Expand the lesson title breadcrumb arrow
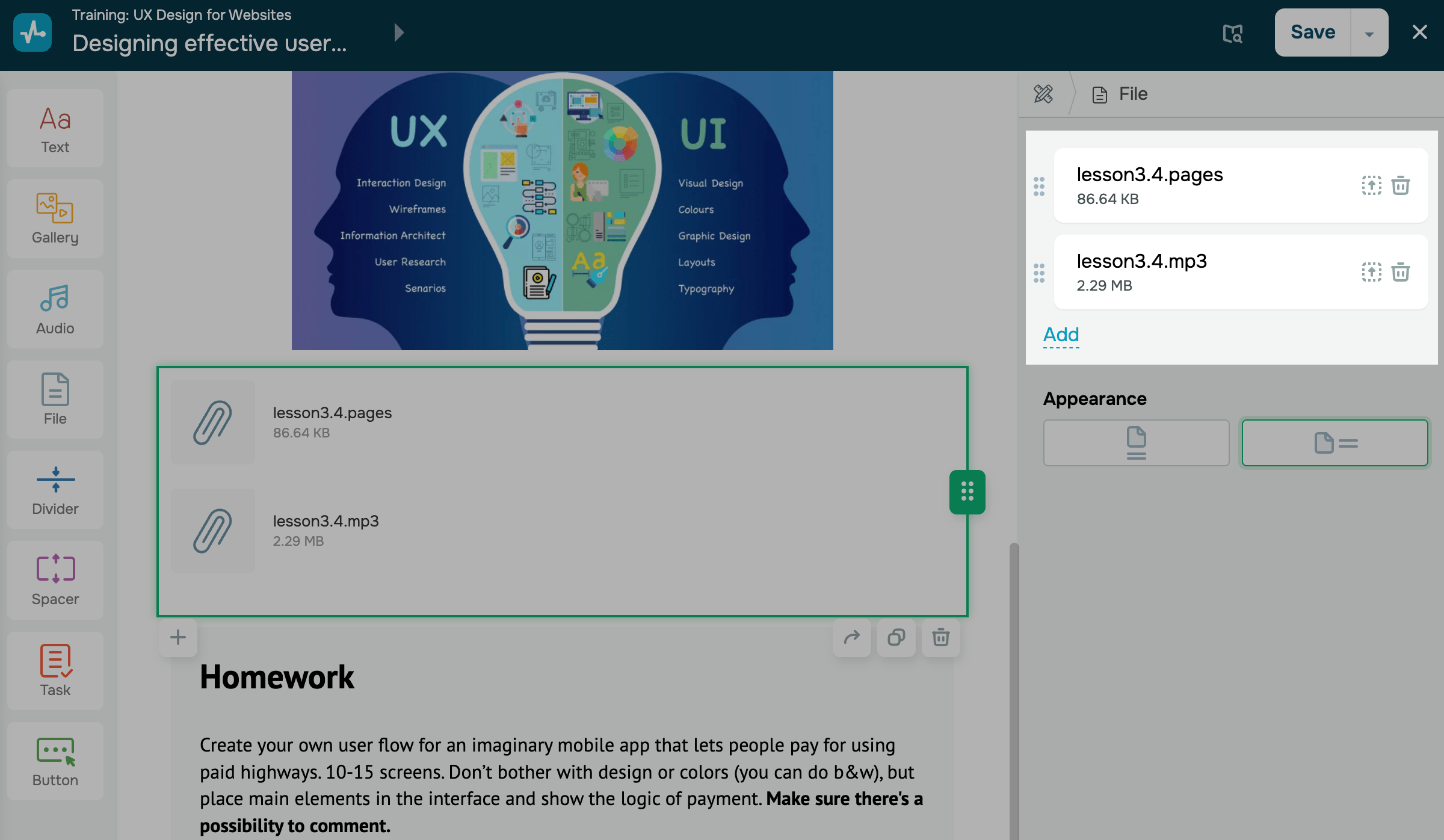Viewport: 1444px width, 840px height. [398, 32]
